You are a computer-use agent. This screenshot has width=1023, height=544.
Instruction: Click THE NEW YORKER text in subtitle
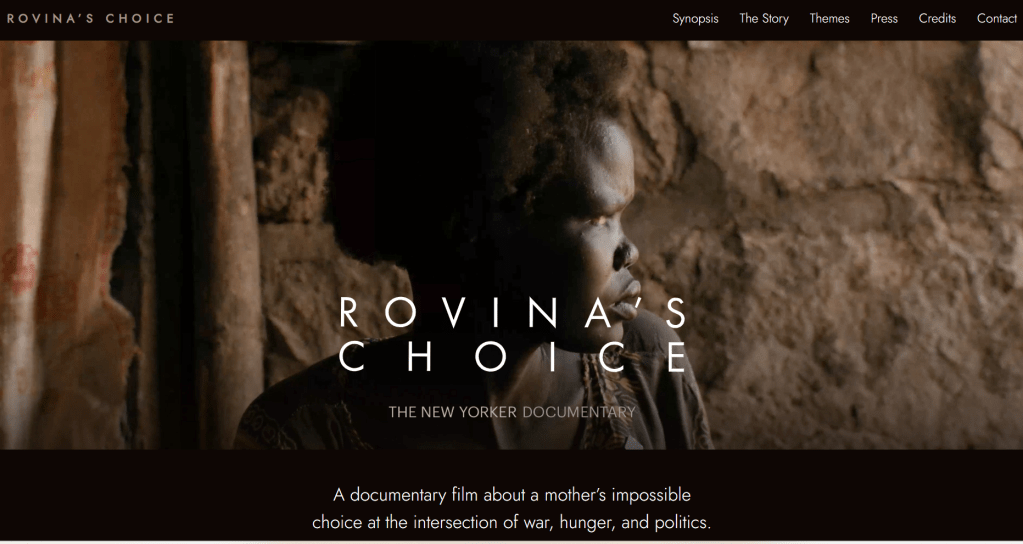point(452,412)
